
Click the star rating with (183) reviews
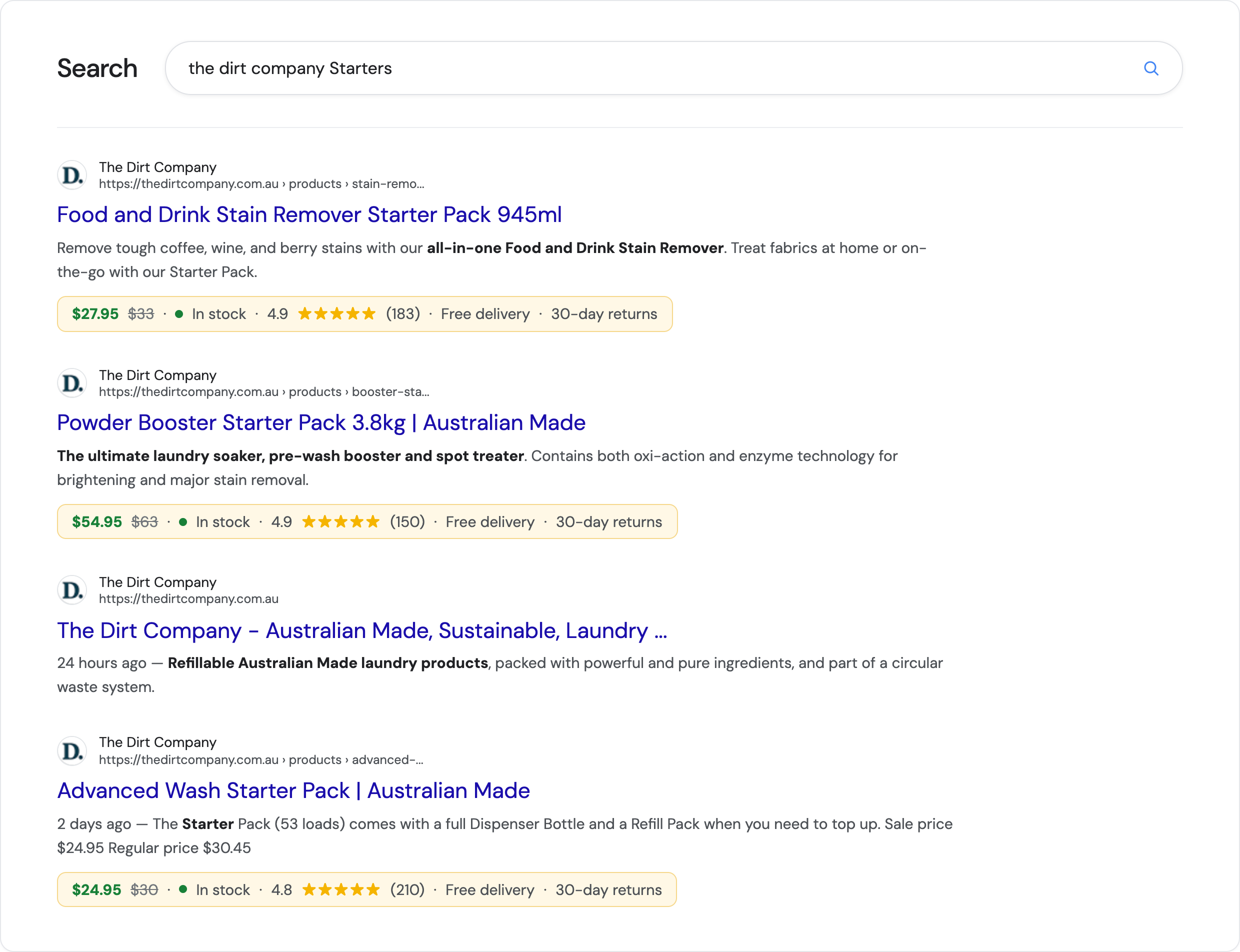(x=336, y=314)
